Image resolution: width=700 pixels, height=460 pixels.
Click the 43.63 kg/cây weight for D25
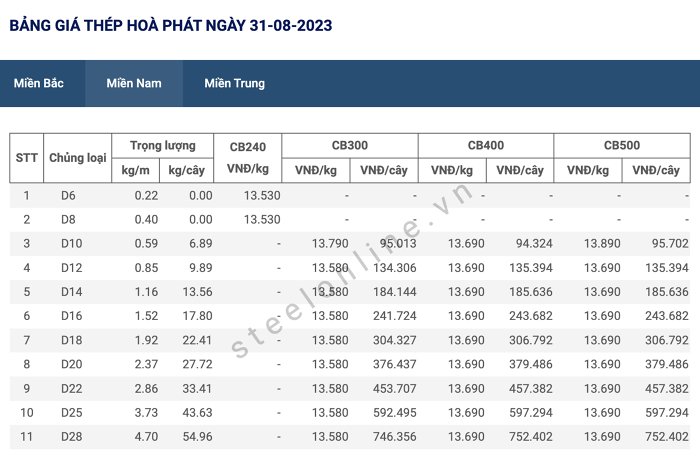[197, 413]
